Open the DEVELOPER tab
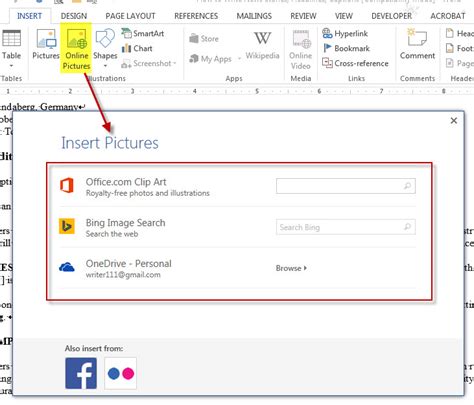The height and width of the screenshot is (405, 474). [392, 16]
